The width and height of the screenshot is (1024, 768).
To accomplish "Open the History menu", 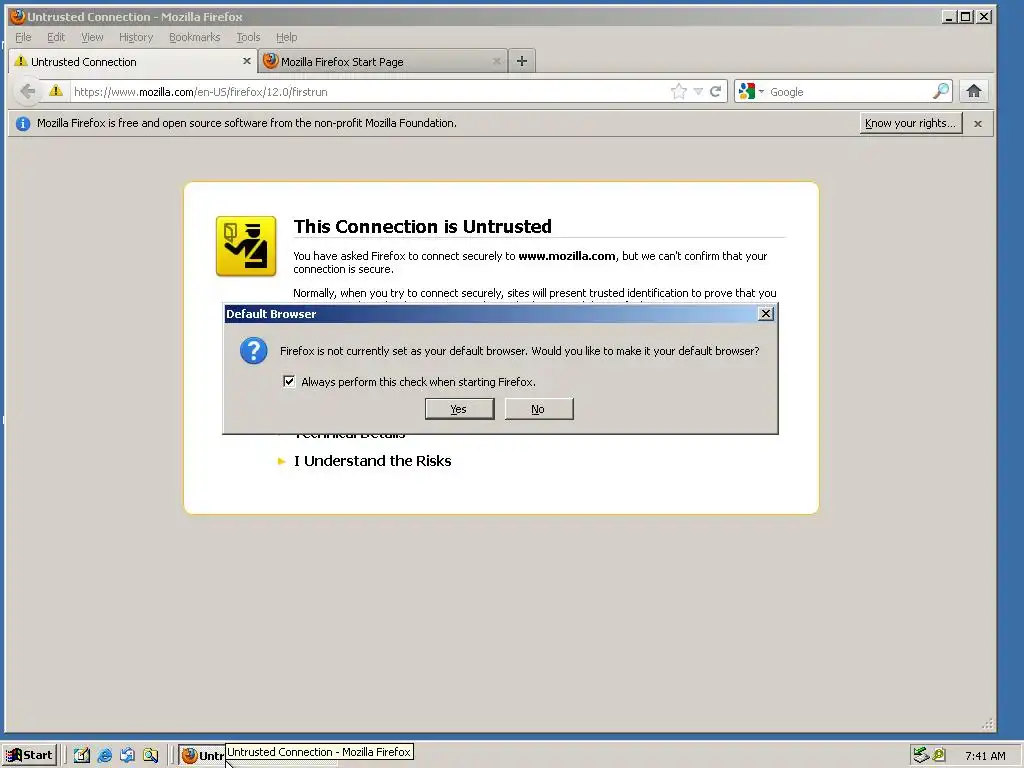I will tap(136, 37).
